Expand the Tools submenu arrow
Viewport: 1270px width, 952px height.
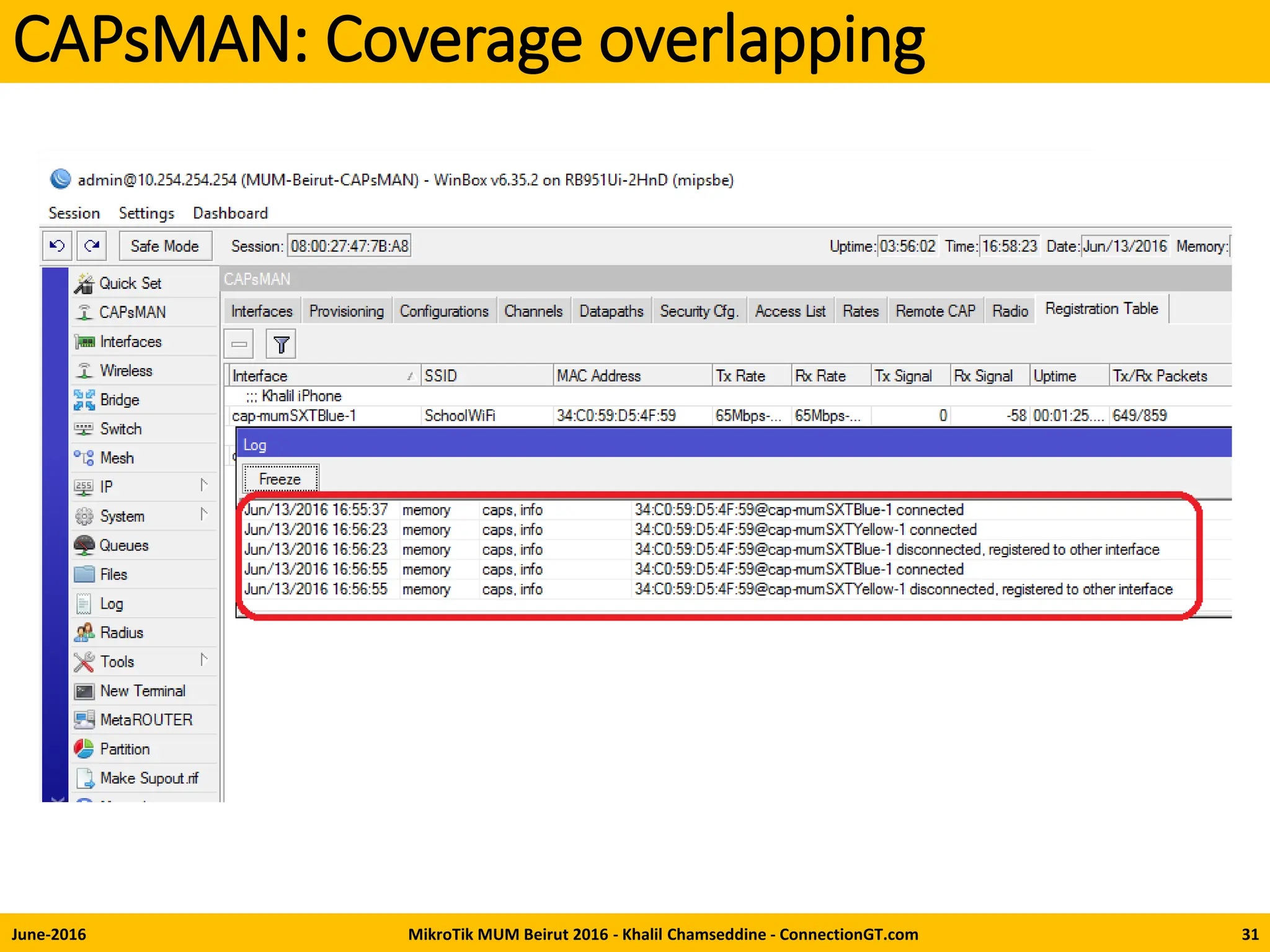(x=204, y=660)
